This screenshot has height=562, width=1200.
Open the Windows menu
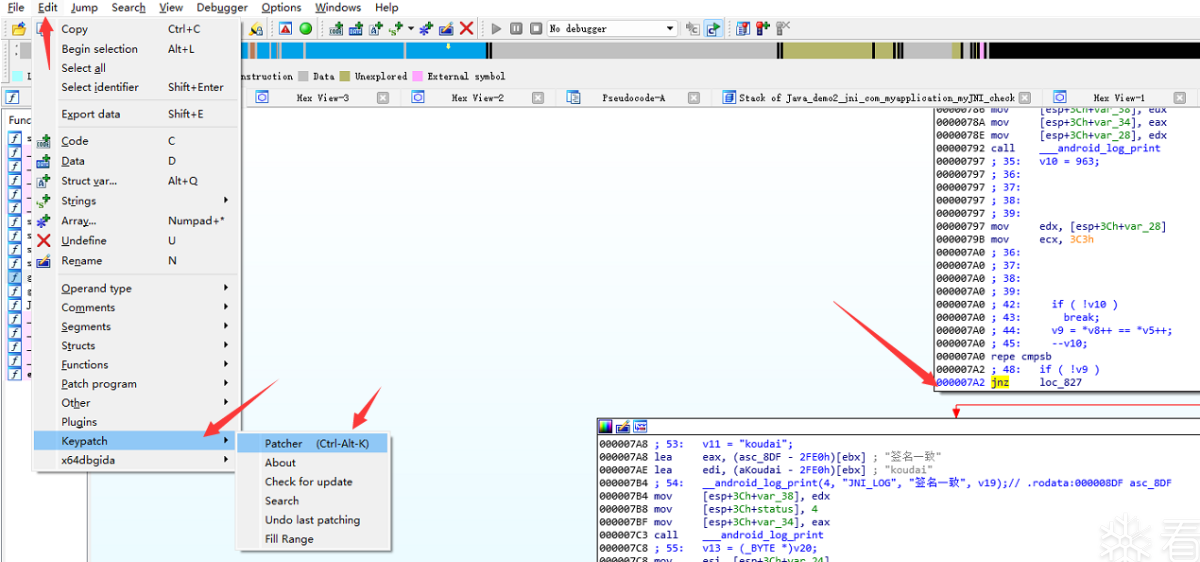pyautogui.click(x=338, y=7)
